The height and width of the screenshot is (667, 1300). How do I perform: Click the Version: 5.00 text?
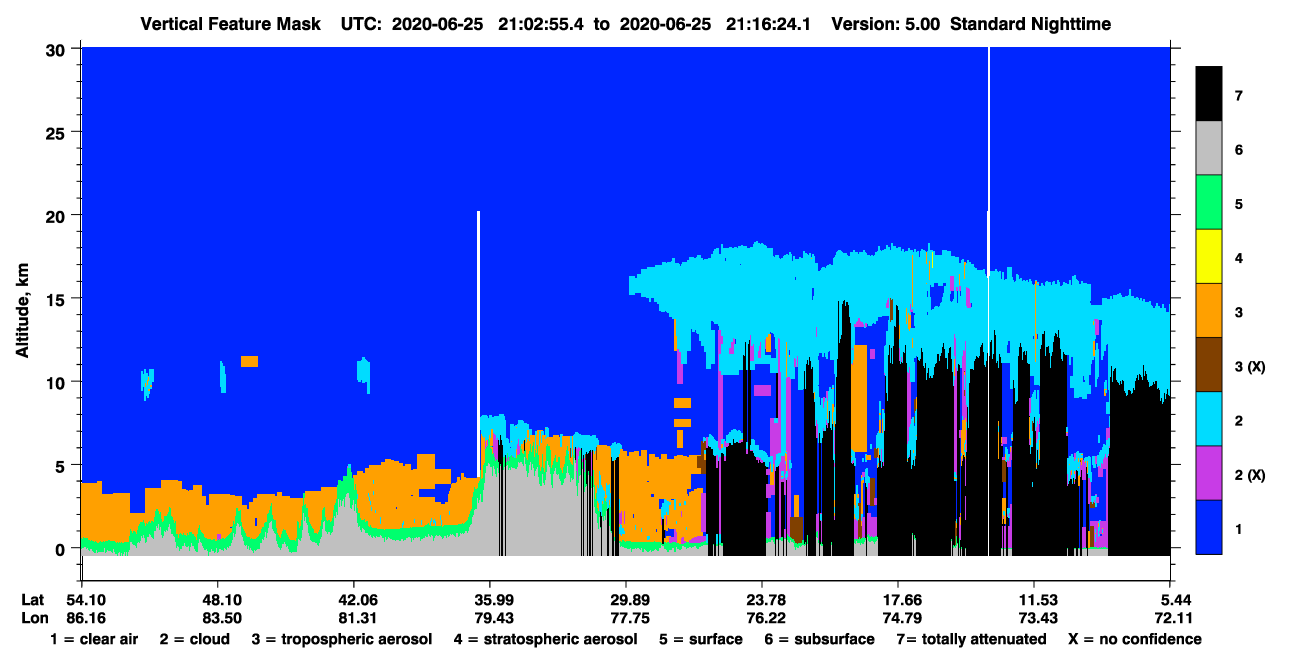pyautogui.click(x=886, y=23)
